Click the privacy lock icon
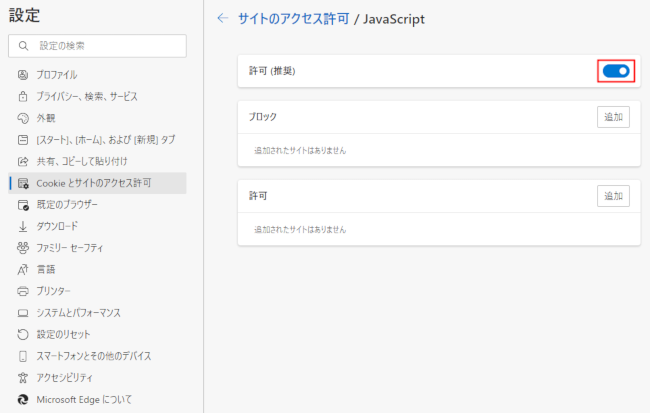This screenshot has width=650, height=413. [x=22, y=97]
